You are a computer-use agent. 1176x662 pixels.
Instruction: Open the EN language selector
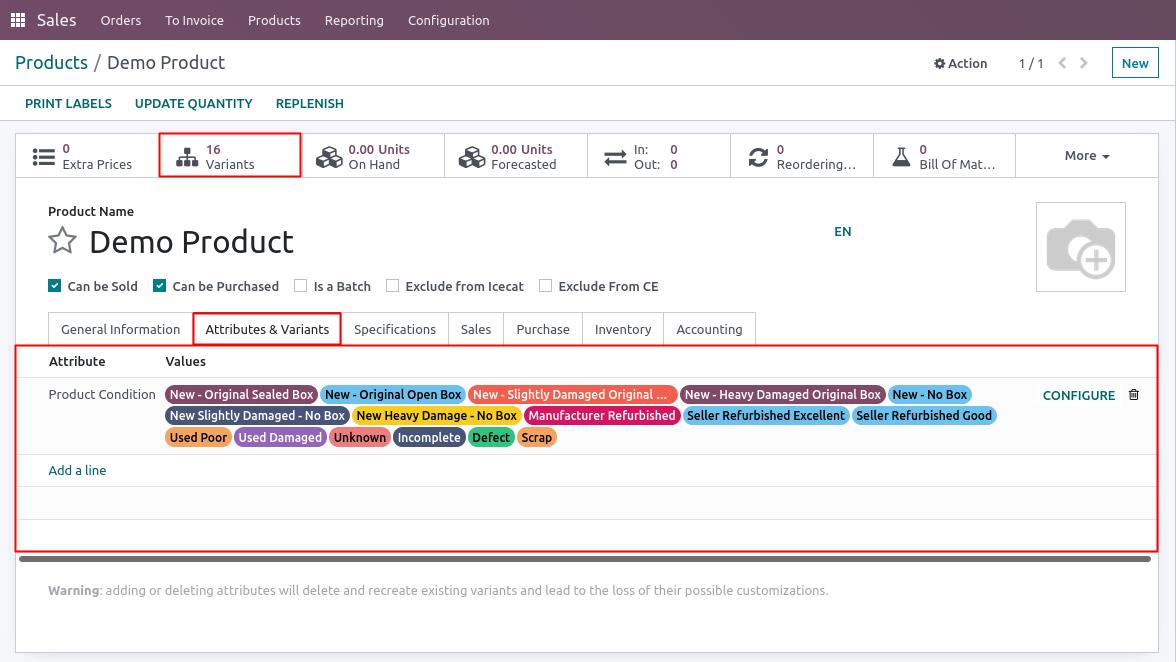[x=842, y=231]
